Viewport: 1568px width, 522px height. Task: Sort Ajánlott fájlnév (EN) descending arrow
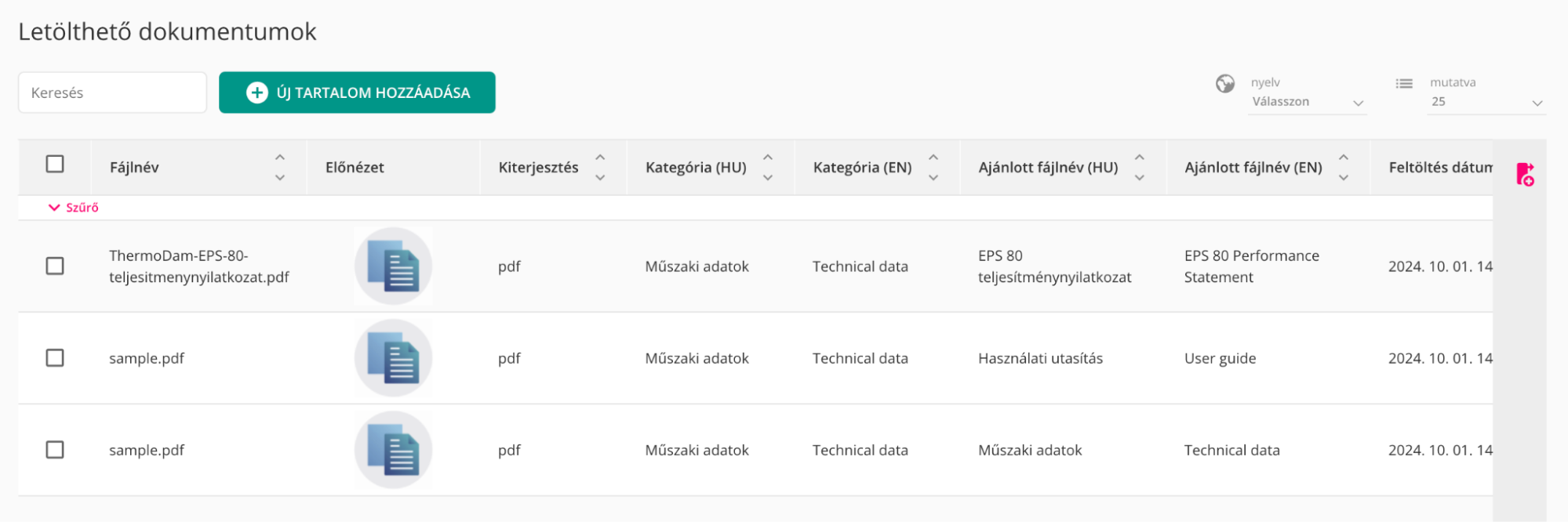(x=1343, y=178)
